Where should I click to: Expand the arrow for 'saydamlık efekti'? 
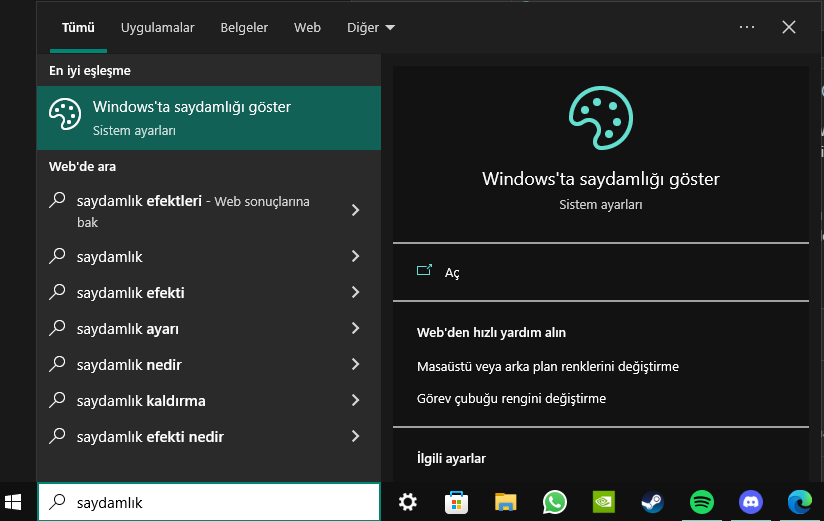pyautogui.click(x=355, y=292)
